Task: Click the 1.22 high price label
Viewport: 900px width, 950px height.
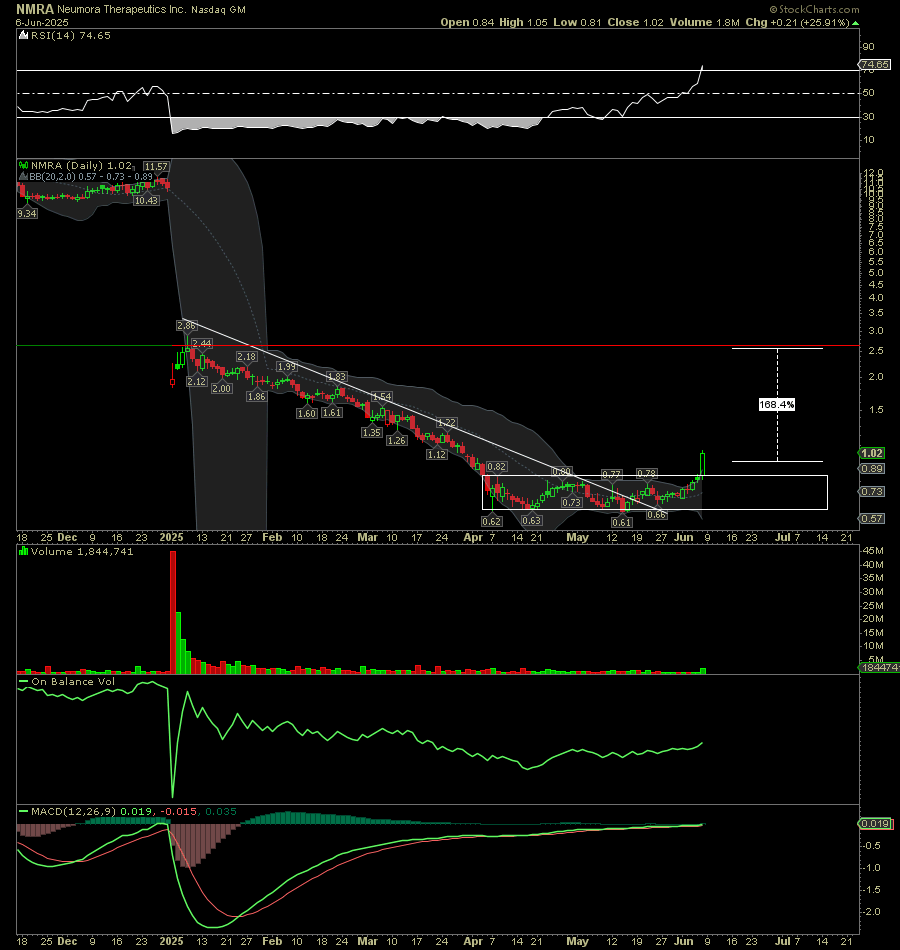Action: click(x=447, y=423)
